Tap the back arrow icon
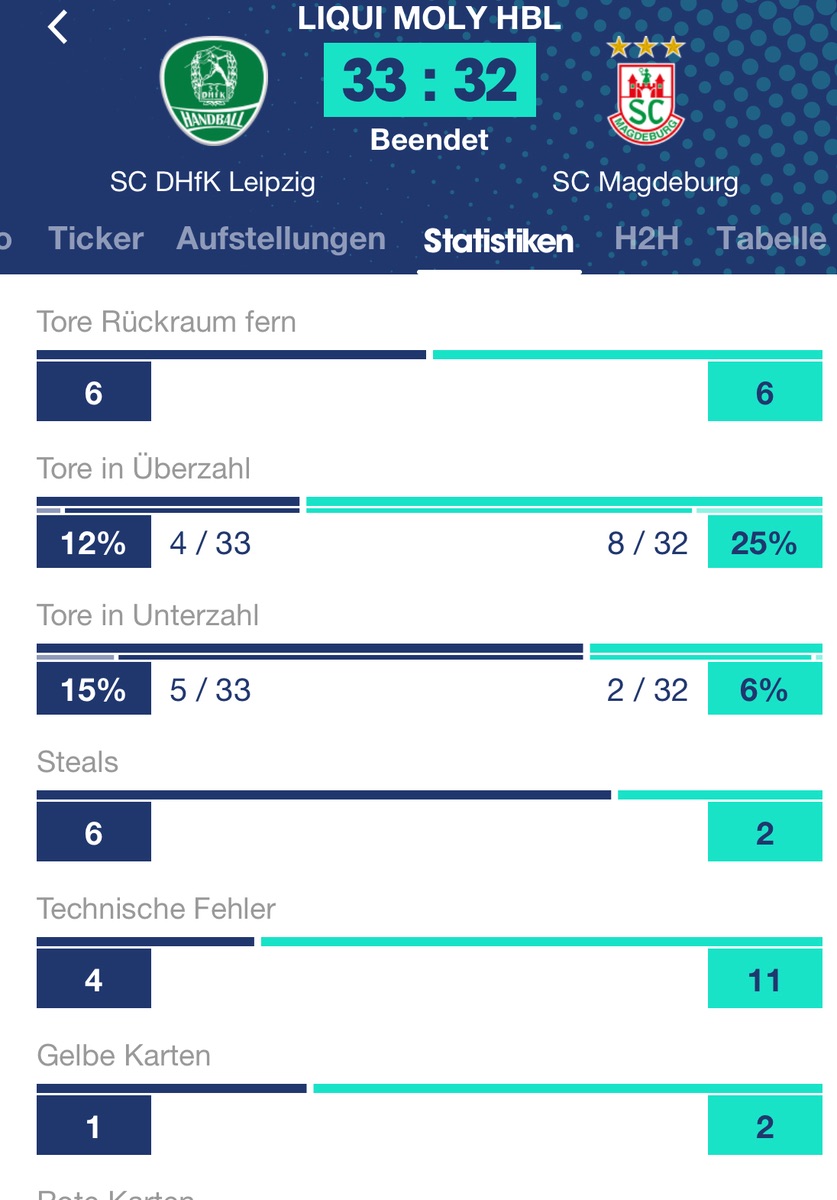Image resolution: width=837 pixels, height=1200 pixels. [x=58, y=27]
